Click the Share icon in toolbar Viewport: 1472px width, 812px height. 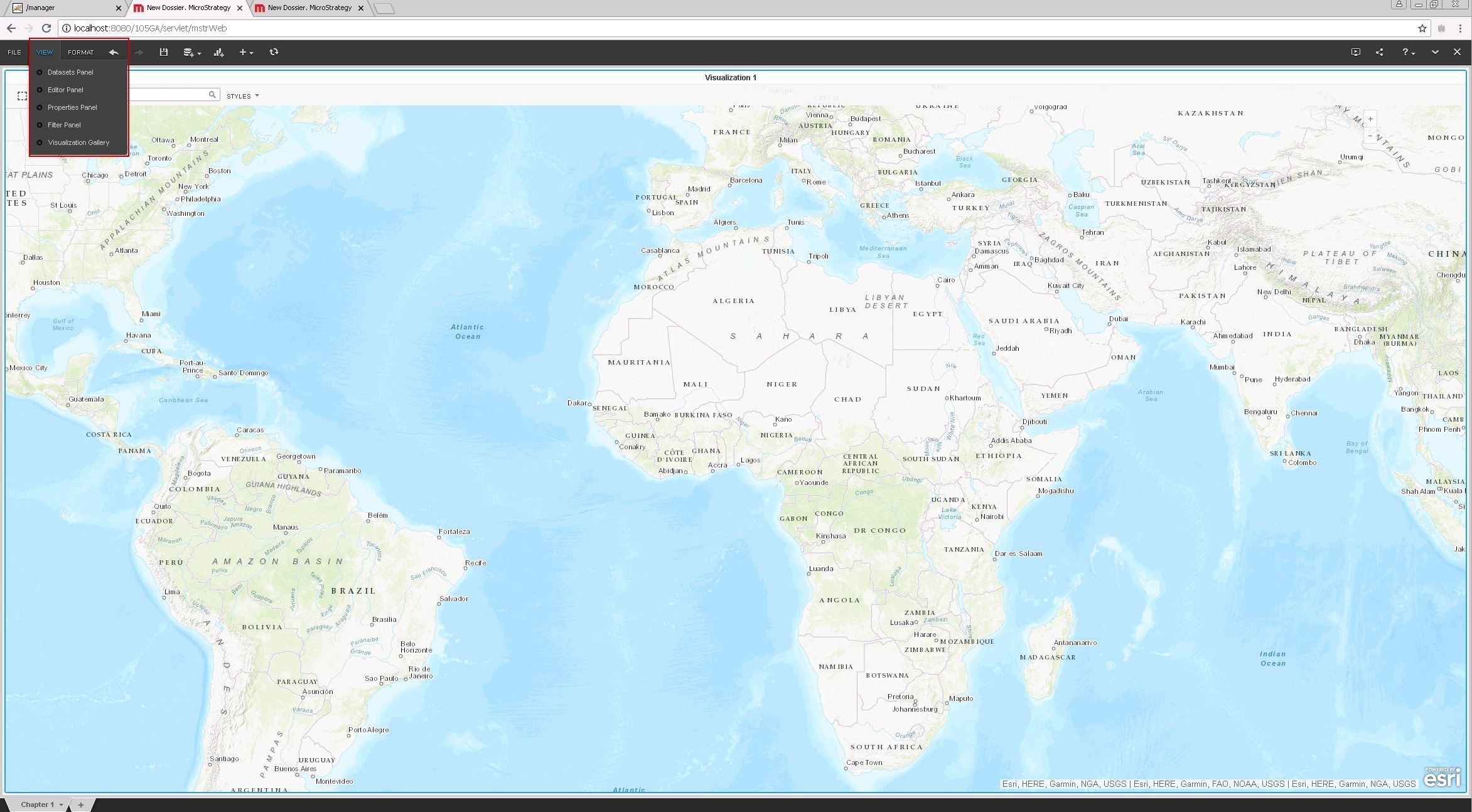1379,52
